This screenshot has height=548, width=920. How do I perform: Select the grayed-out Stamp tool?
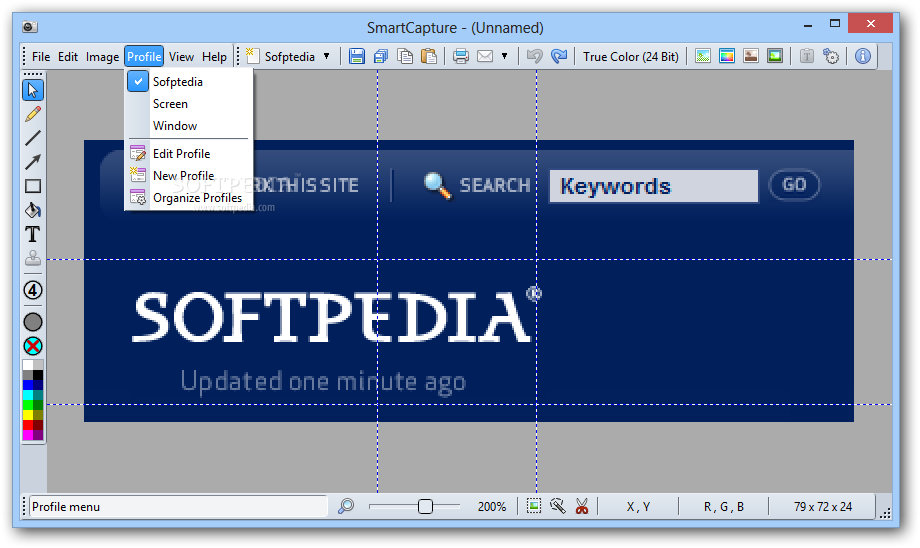click(33, 258)
